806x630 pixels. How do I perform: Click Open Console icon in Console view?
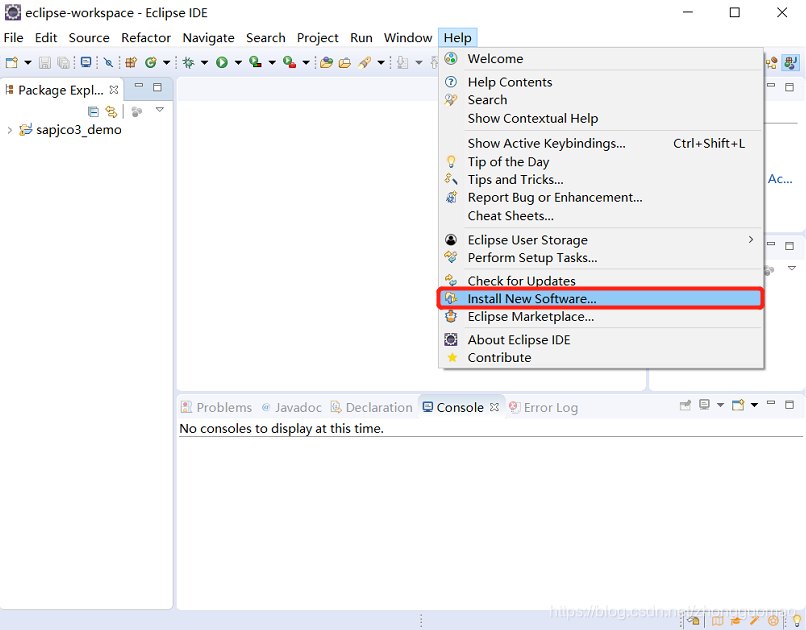738,405
